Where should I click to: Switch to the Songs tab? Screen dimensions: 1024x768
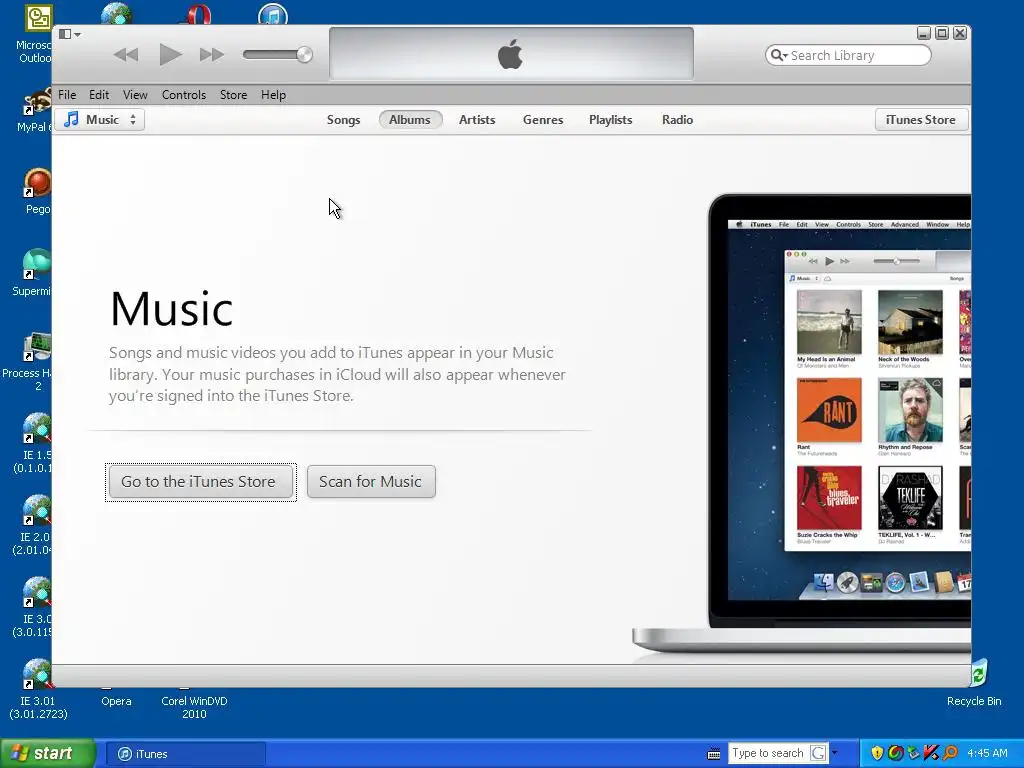344,120
